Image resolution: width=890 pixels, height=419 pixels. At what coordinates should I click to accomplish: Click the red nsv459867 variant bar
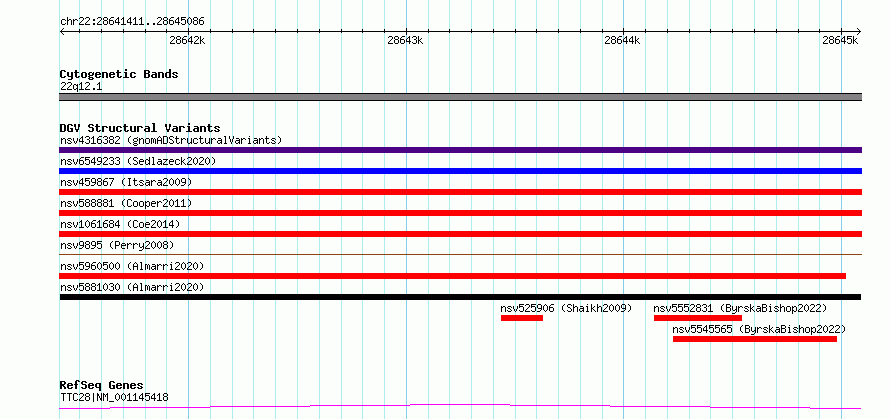[x=460, y=192]
